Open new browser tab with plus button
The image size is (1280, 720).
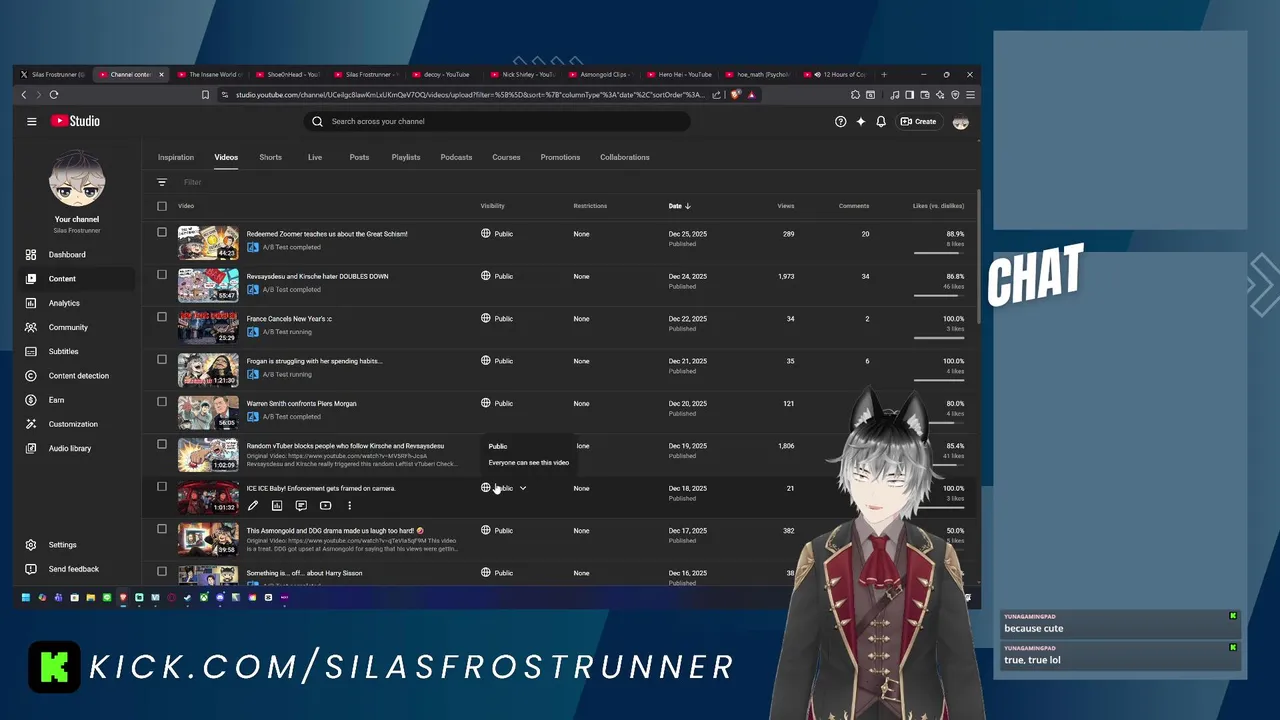click(883, 74)
